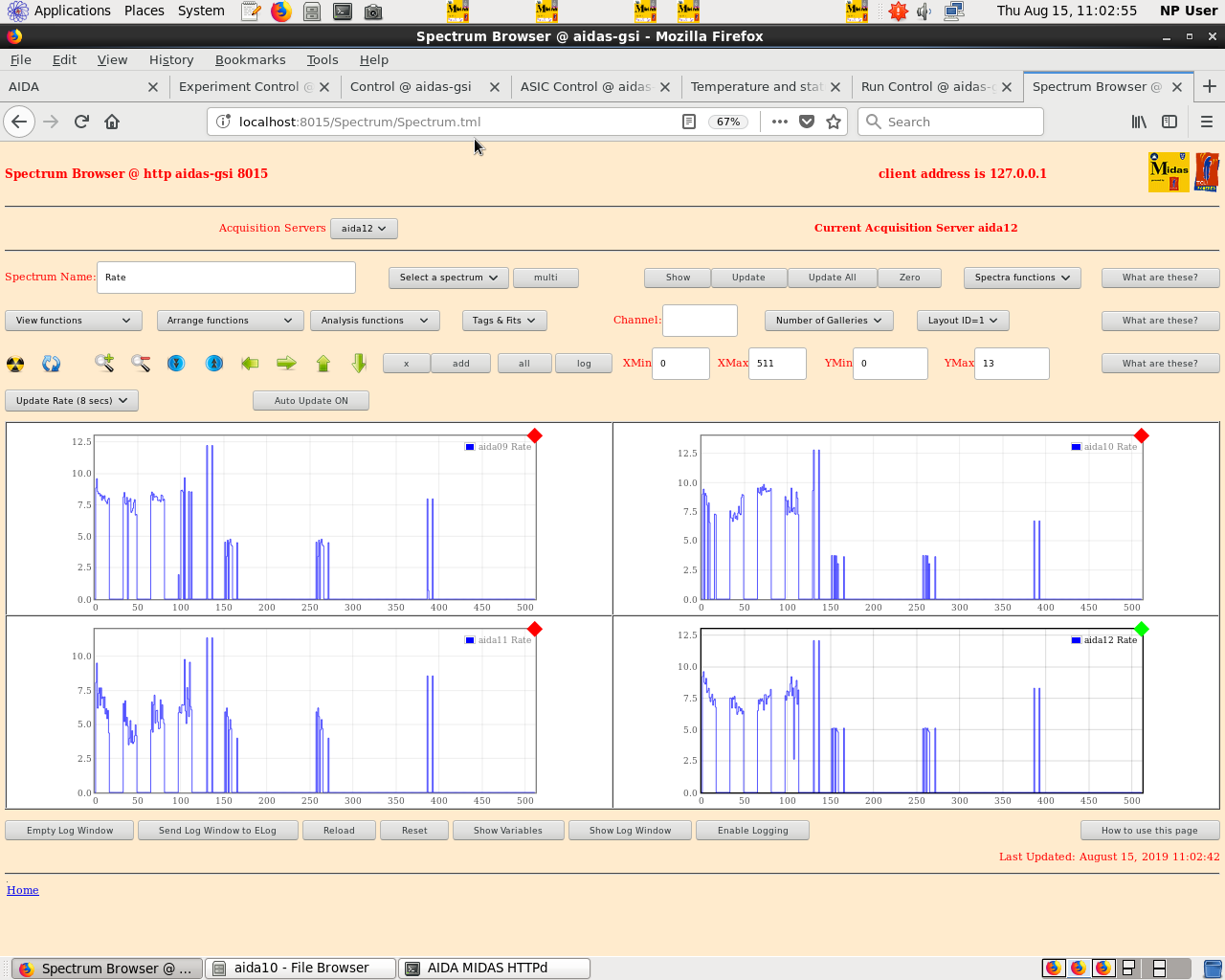This screenshot has height=980, width=1225.
Task: Open the Update Rate (8 secs) dropdown
Action: pyautogui.click(x=72, y=401)
